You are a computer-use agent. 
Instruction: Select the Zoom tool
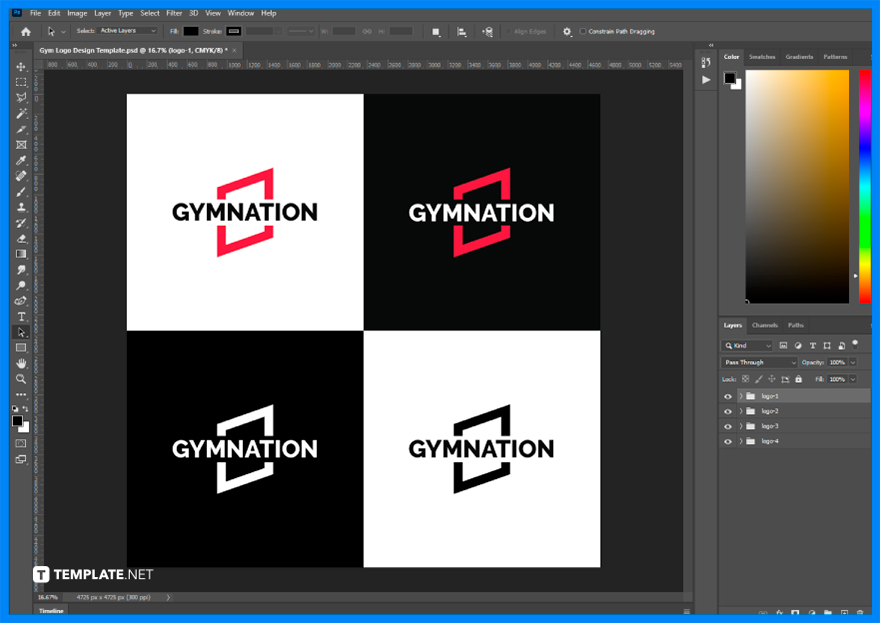[20, 377]
